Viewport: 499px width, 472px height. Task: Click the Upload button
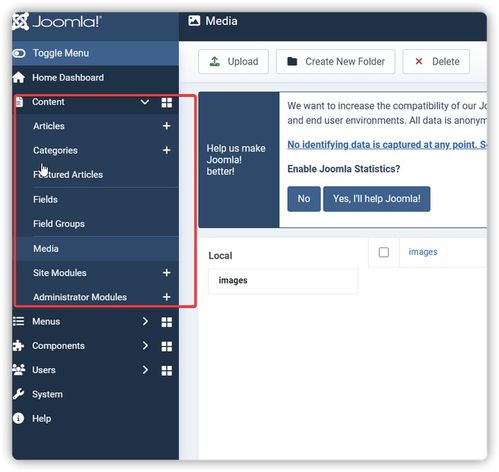pos(233,62)
